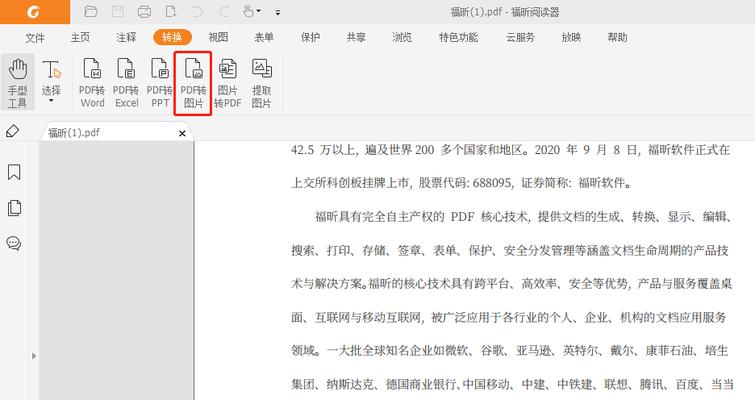Screen dimensions: 755x400
Task: Switch to the 主页 tab
Action: pyautogui.click(x=80, y=38)
